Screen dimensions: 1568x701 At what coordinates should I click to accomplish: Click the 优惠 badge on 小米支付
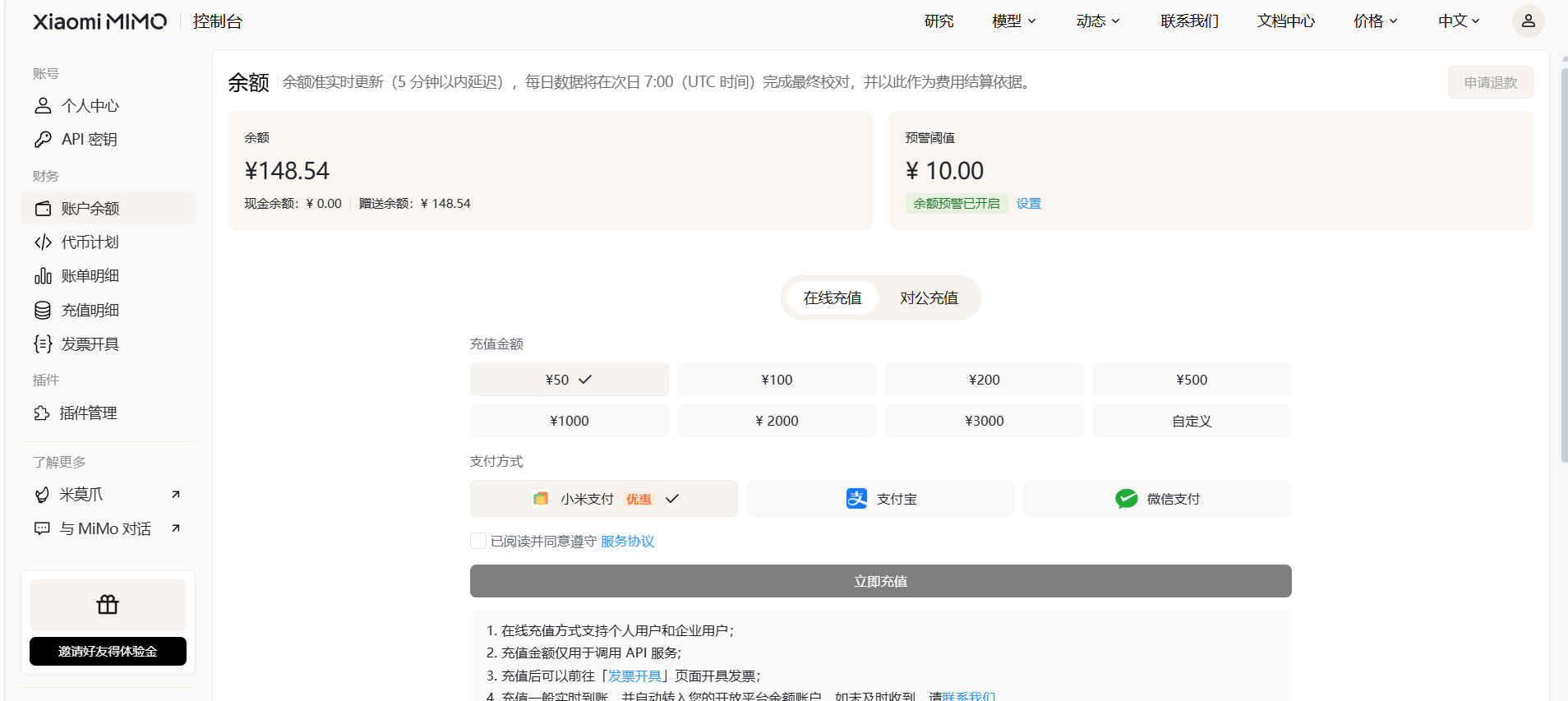pyautogui.click(x=639, y=499)
